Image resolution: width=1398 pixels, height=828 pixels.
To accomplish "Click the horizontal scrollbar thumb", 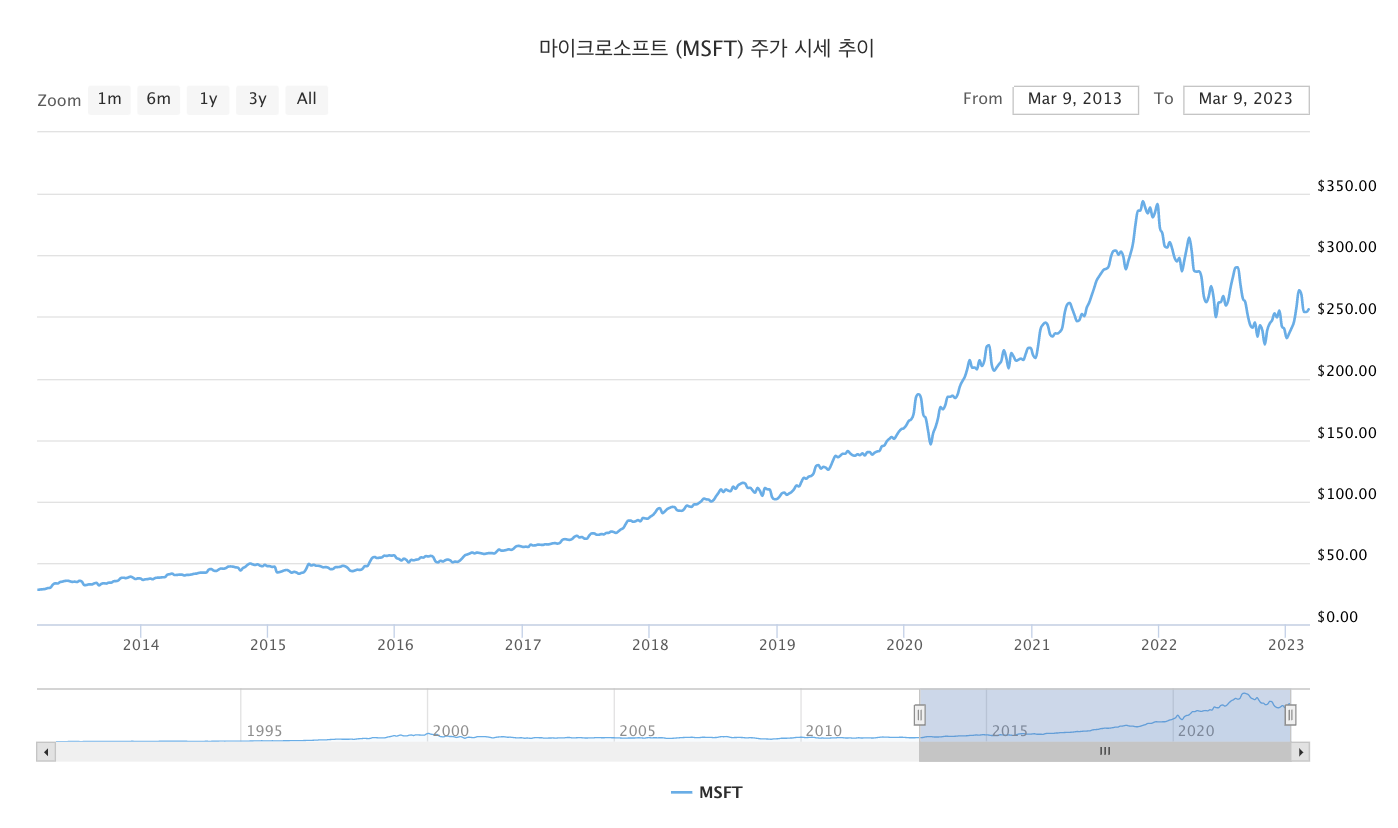I will 1105,751.
